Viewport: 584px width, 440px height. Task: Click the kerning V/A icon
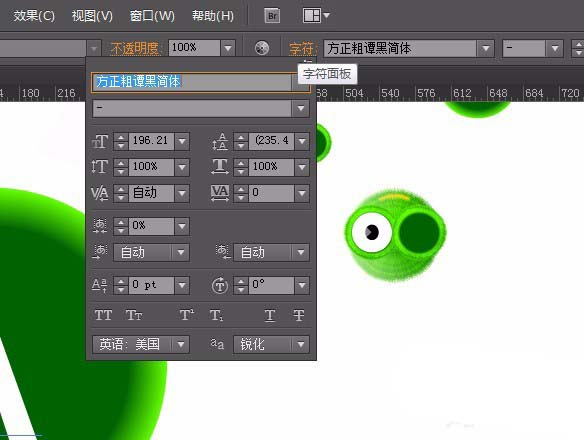100,193
